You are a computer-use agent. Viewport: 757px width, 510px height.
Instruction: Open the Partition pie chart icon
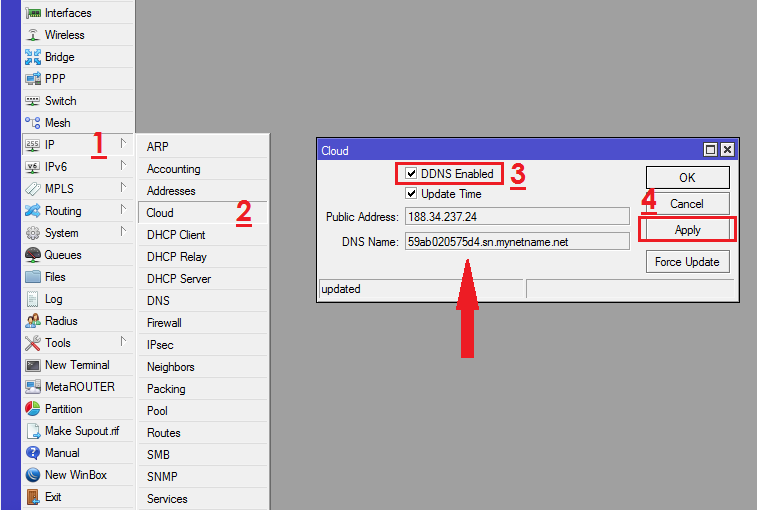pos(32,409)
